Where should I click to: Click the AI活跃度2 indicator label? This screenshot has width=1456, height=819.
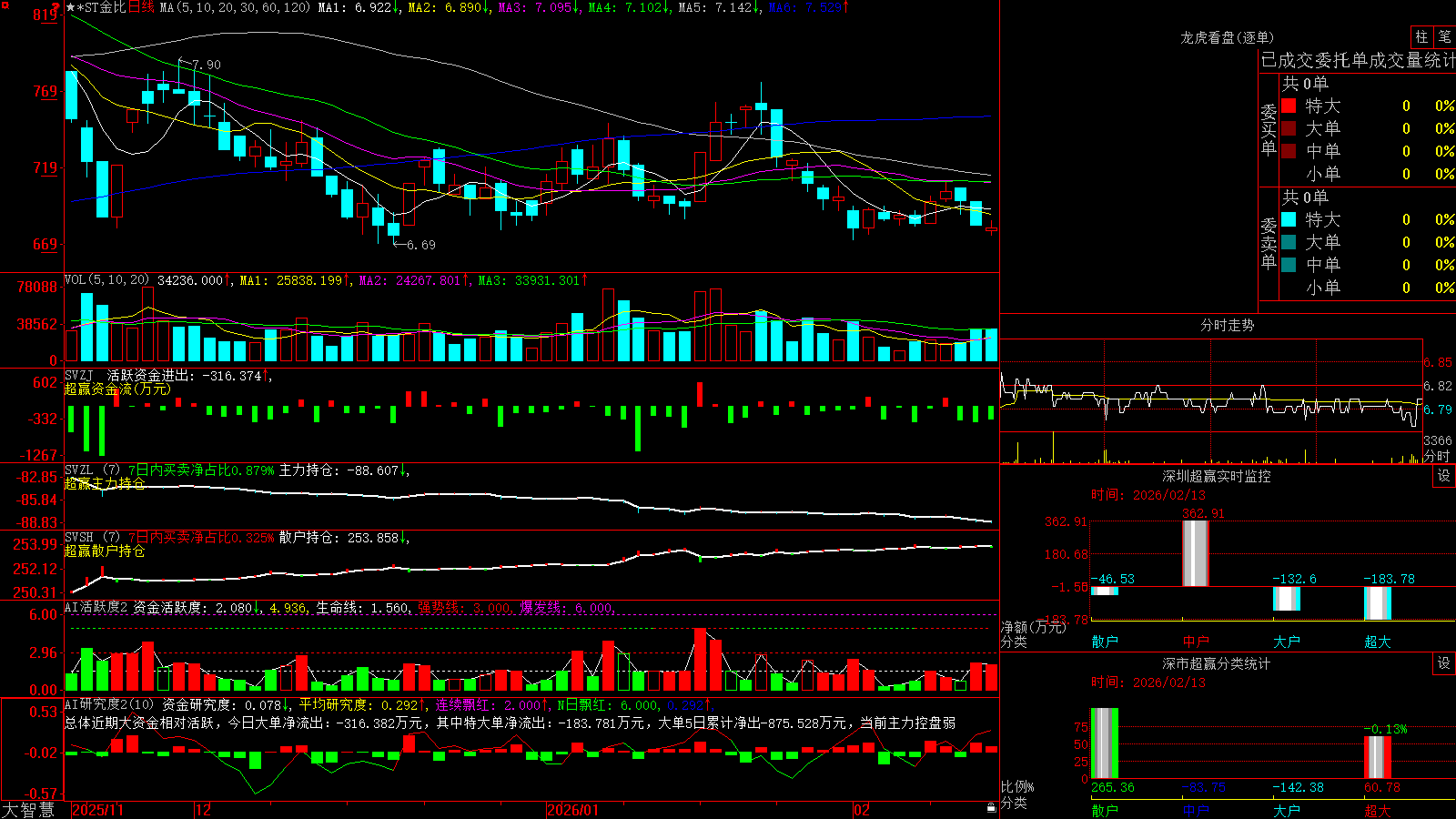tap(96, 607)
